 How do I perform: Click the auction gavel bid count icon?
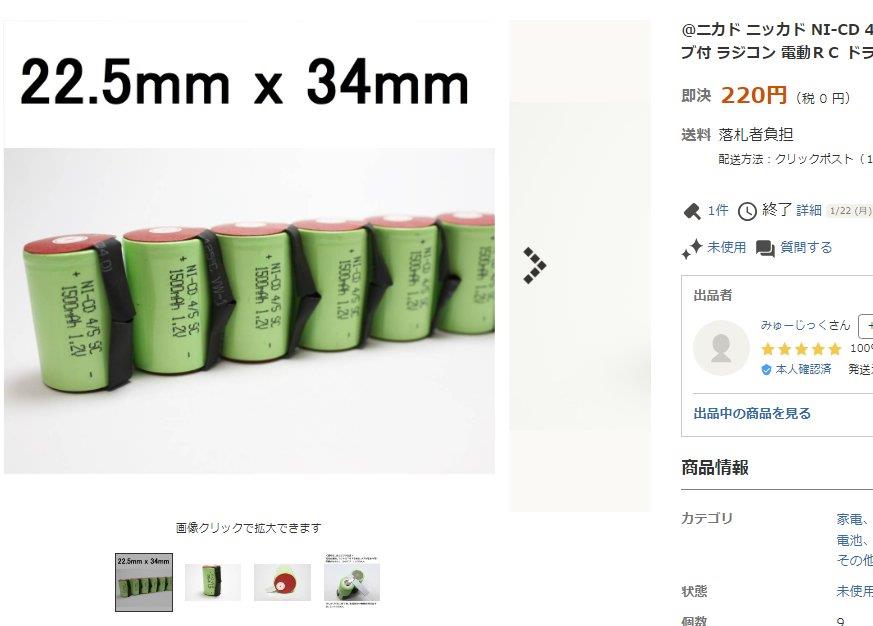691,211
